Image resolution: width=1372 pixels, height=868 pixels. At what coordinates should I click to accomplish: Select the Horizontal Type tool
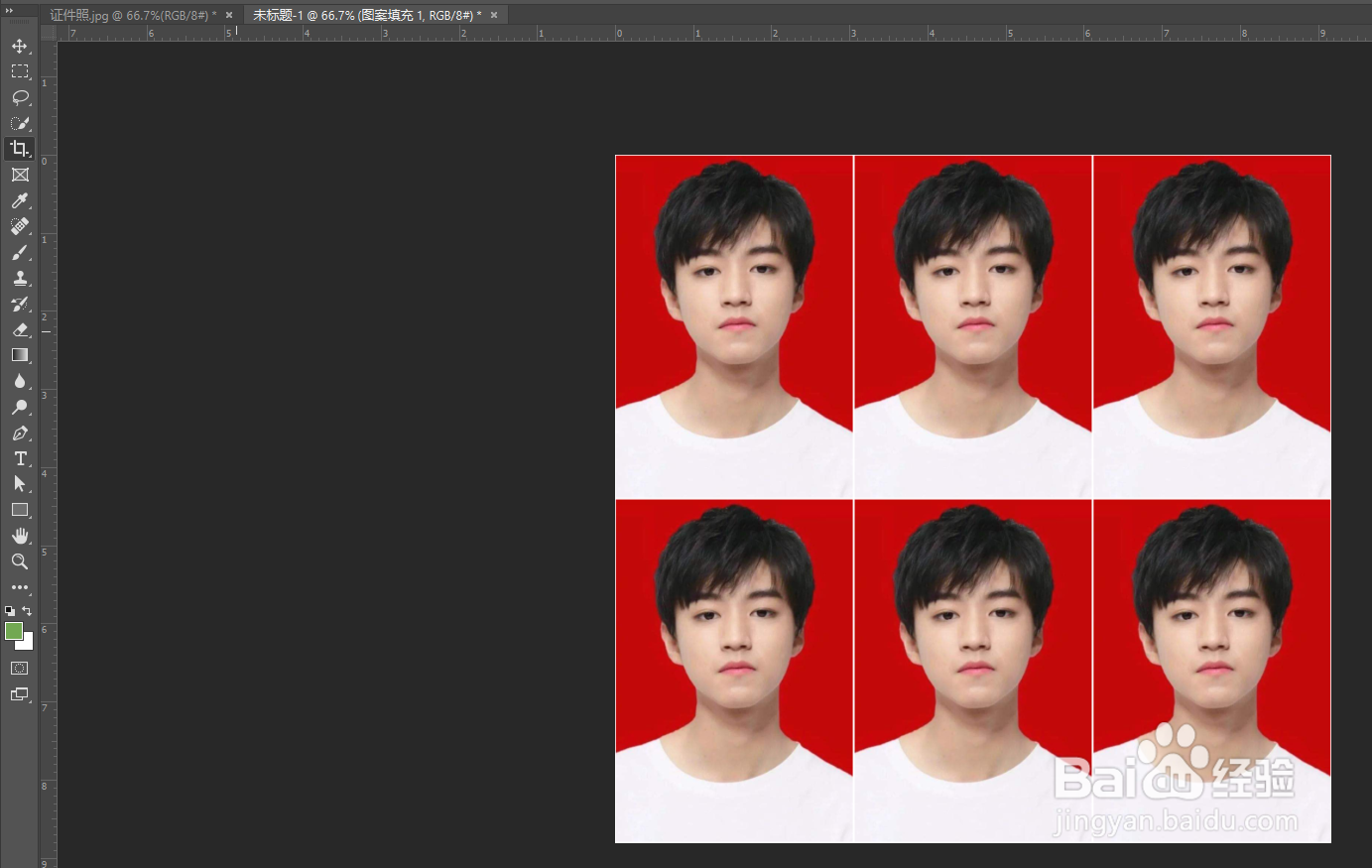point(20,458)
